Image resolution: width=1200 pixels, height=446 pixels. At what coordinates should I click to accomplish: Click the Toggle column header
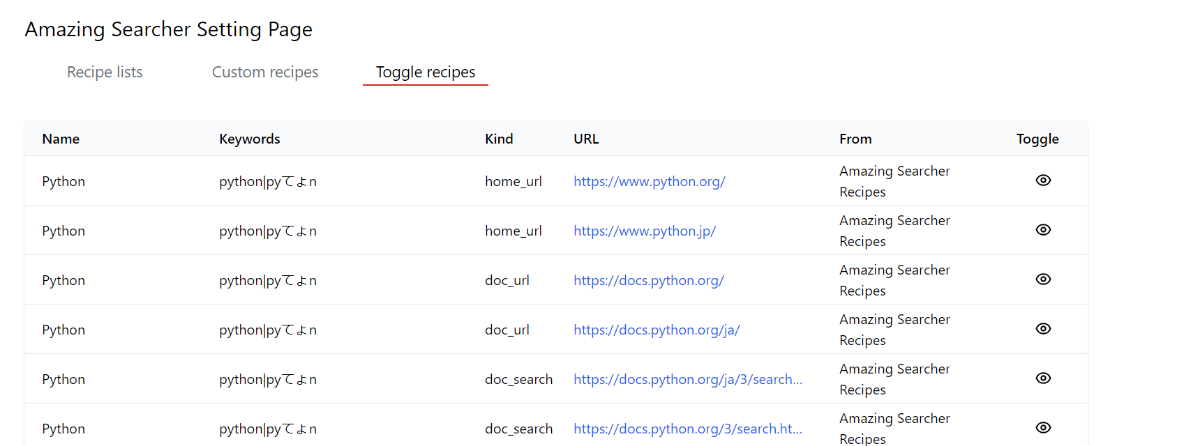tap(1038, 139)
